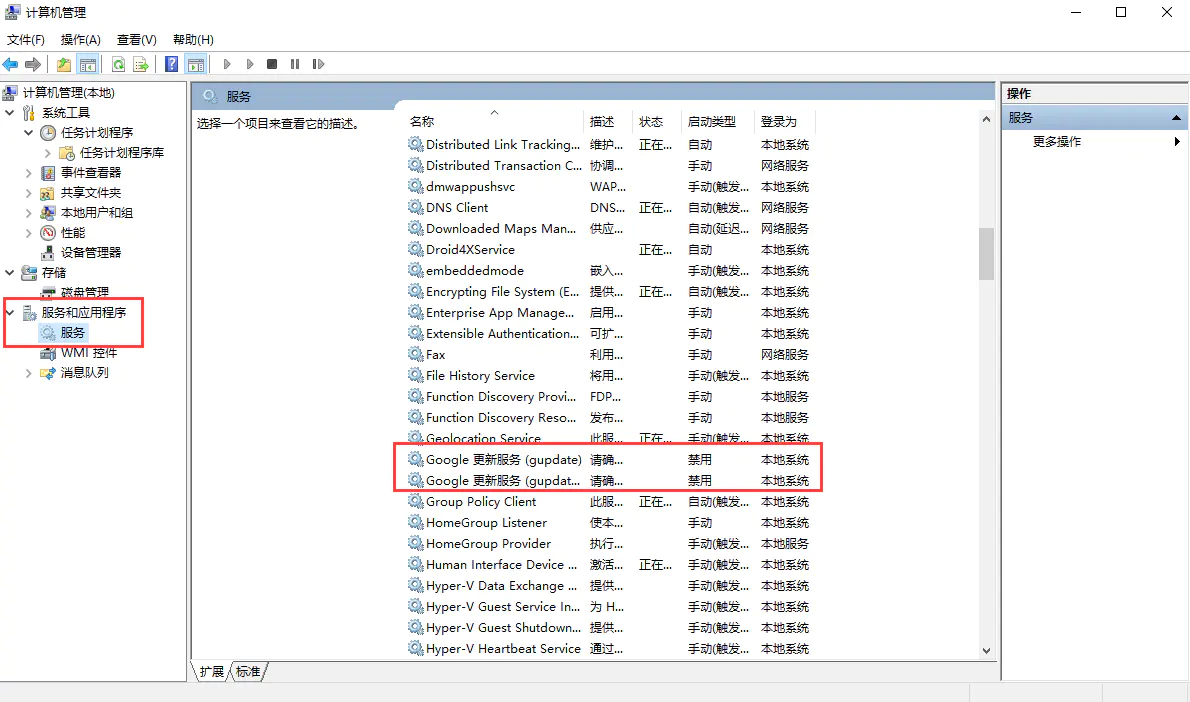Select the Droid4XService row
The image size is (1190, 702).
609,250
